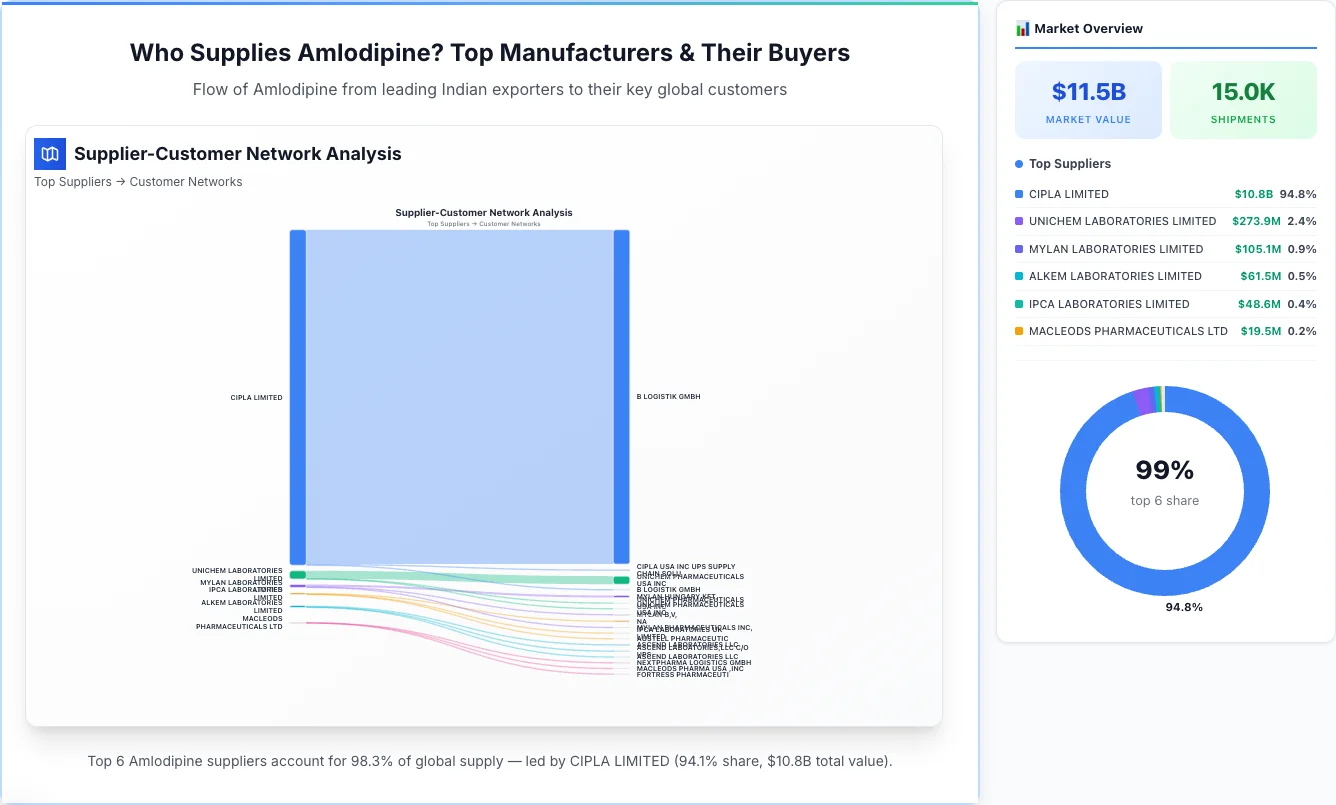Click the $10.8B value for CIPLA LIMITED
Image resolution: width=1336 pixels, height=805 pixels.
(1253, 194)
